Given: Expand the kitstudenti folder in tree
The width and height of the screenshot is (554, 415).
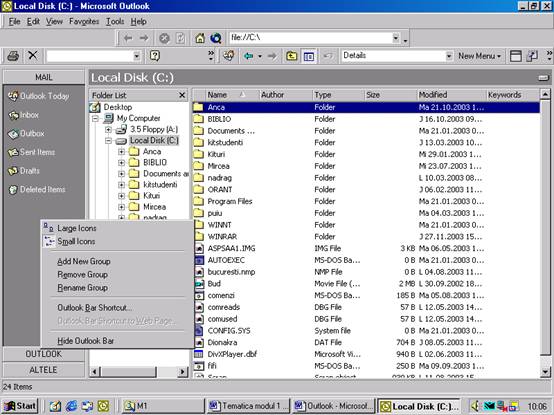Looking at the screenshot, I should pos(121,185).
